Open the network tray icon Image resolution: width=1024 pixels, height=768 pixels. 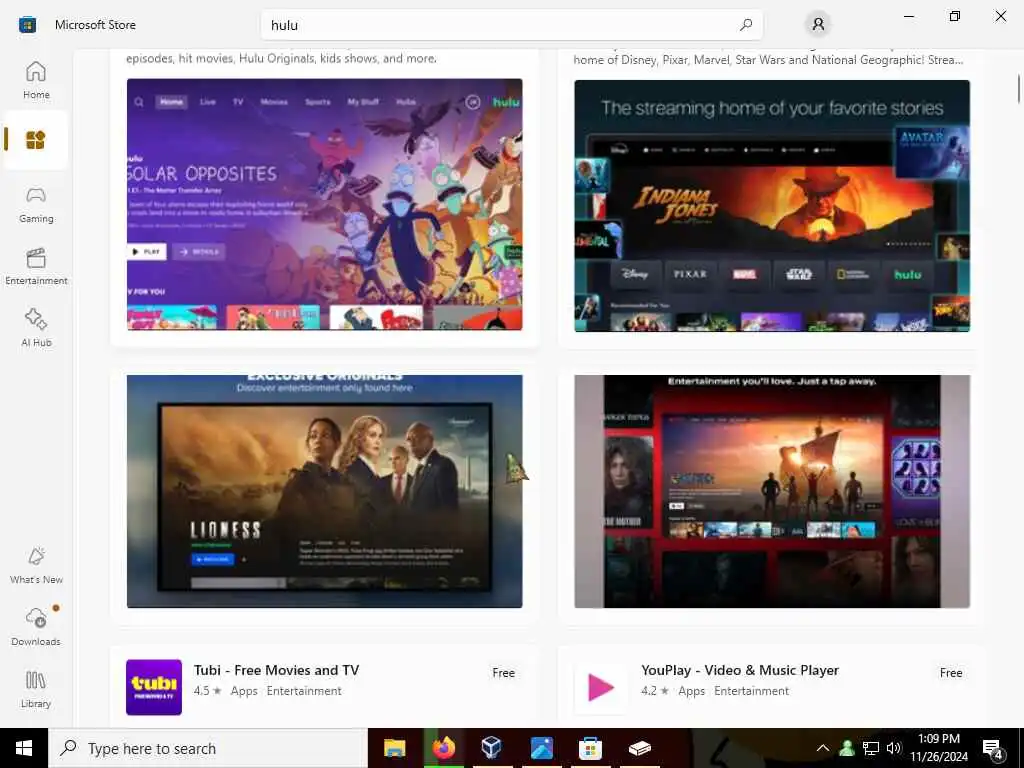click(x=871, y=748)
